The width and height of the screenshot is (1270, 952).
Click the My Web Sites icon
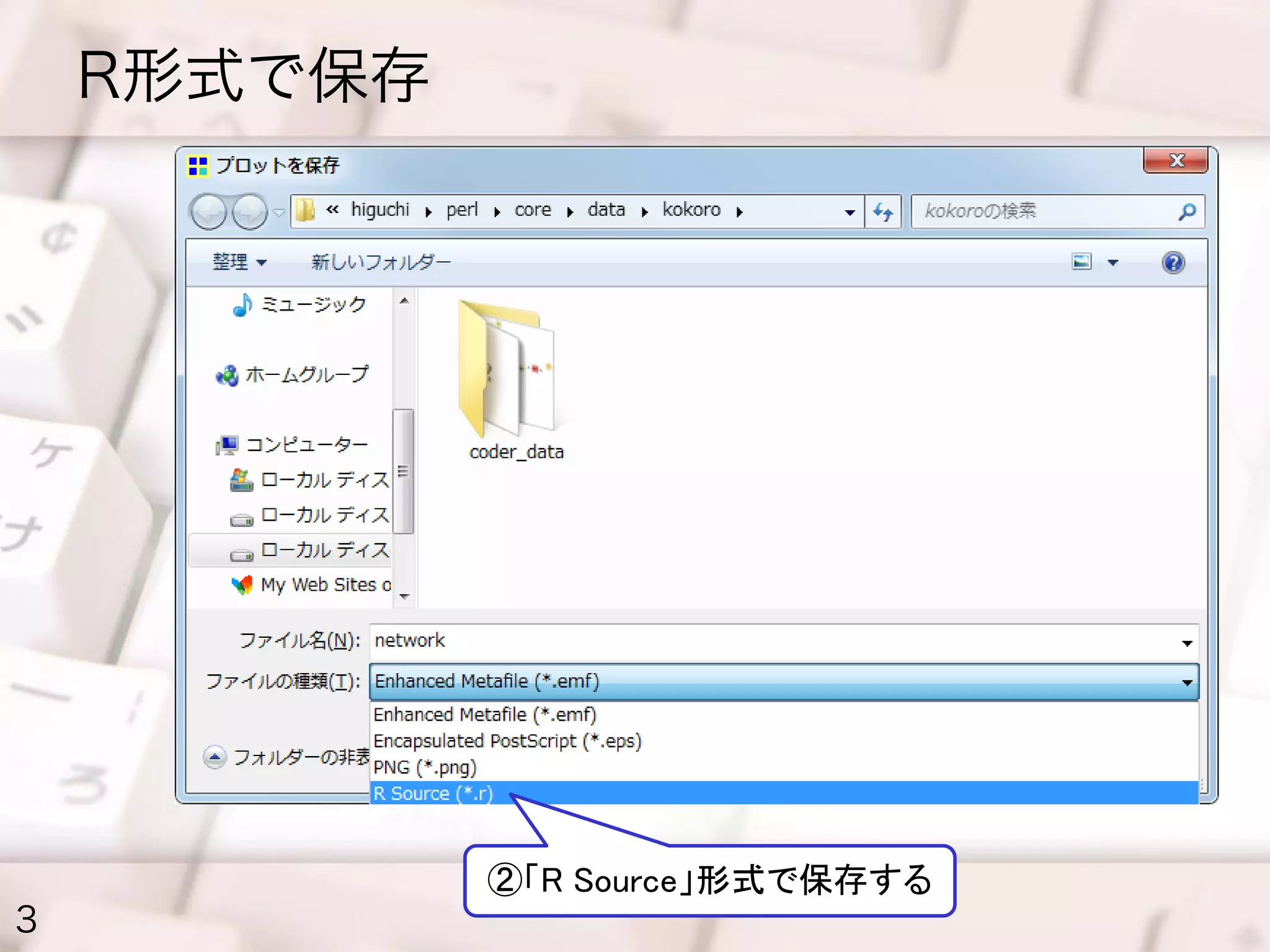pyautogui.click(x=242, y=584)
